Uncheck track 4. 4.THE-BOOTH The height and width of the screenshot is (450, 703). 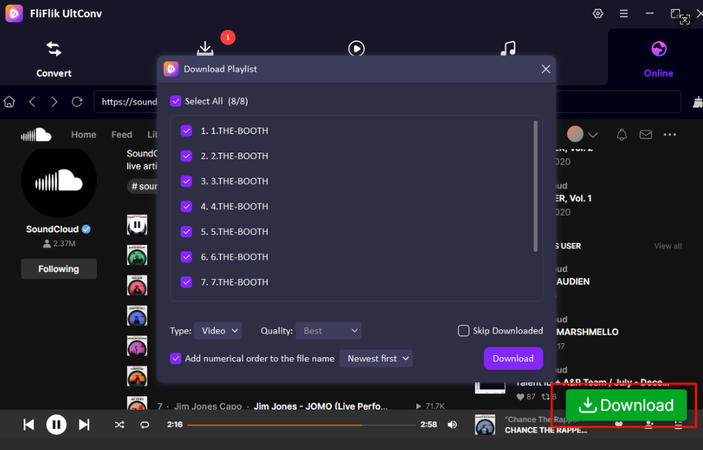[x=187, y=207]
